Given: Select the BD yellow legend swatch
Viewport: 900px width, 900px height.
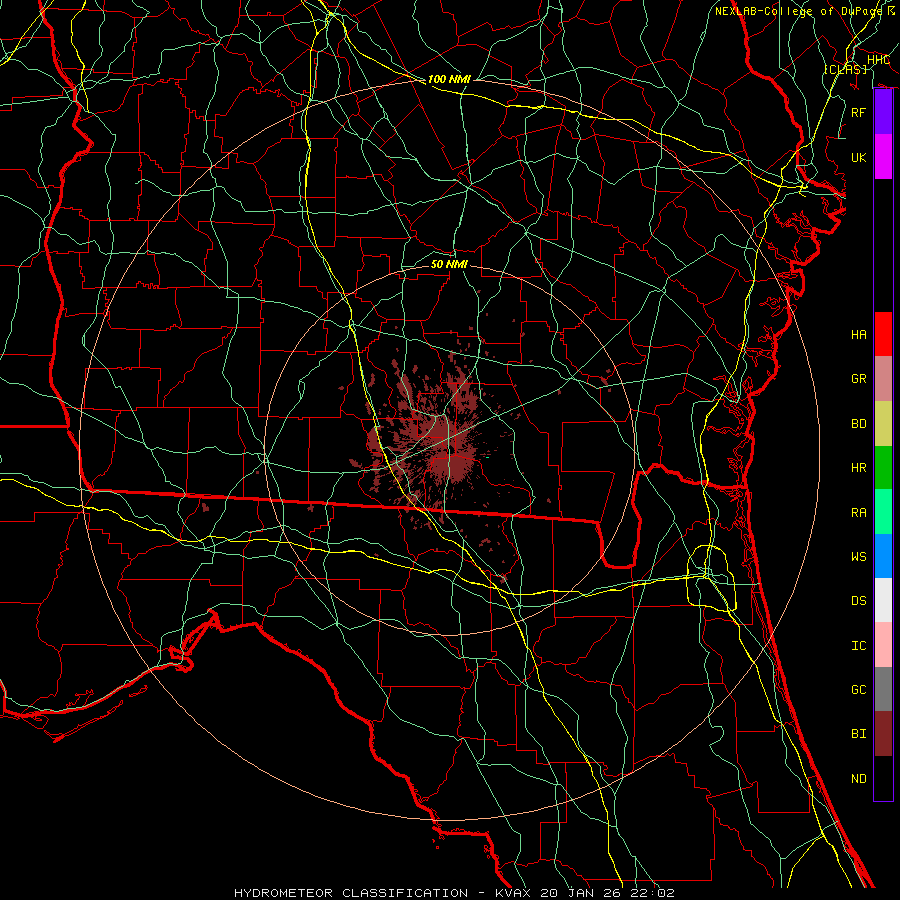Looking at the screenshot, I should pos(883,423).
